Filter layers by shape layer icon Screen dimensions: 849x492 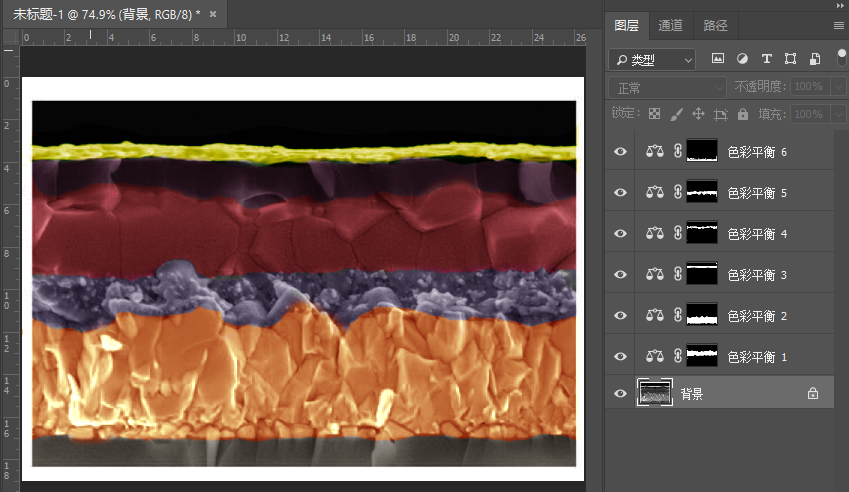point(791,59)
